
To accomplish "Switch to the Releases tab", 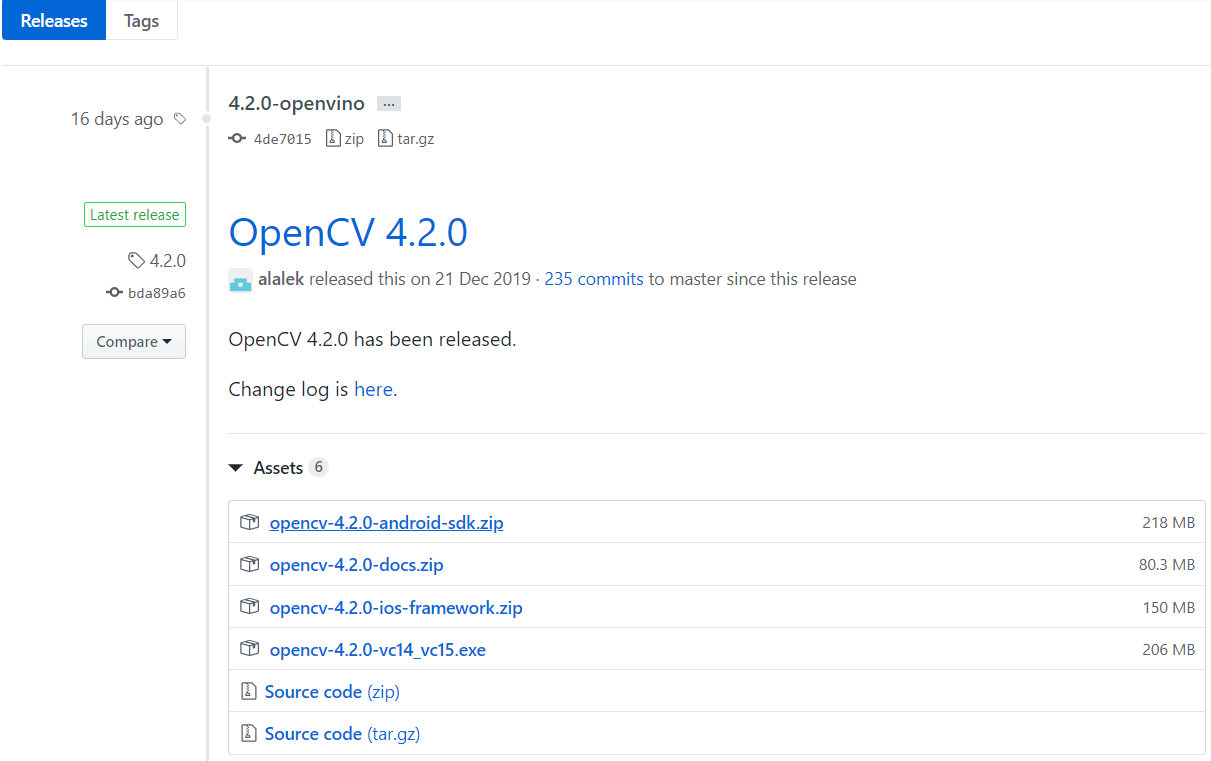I will [54, 20].
